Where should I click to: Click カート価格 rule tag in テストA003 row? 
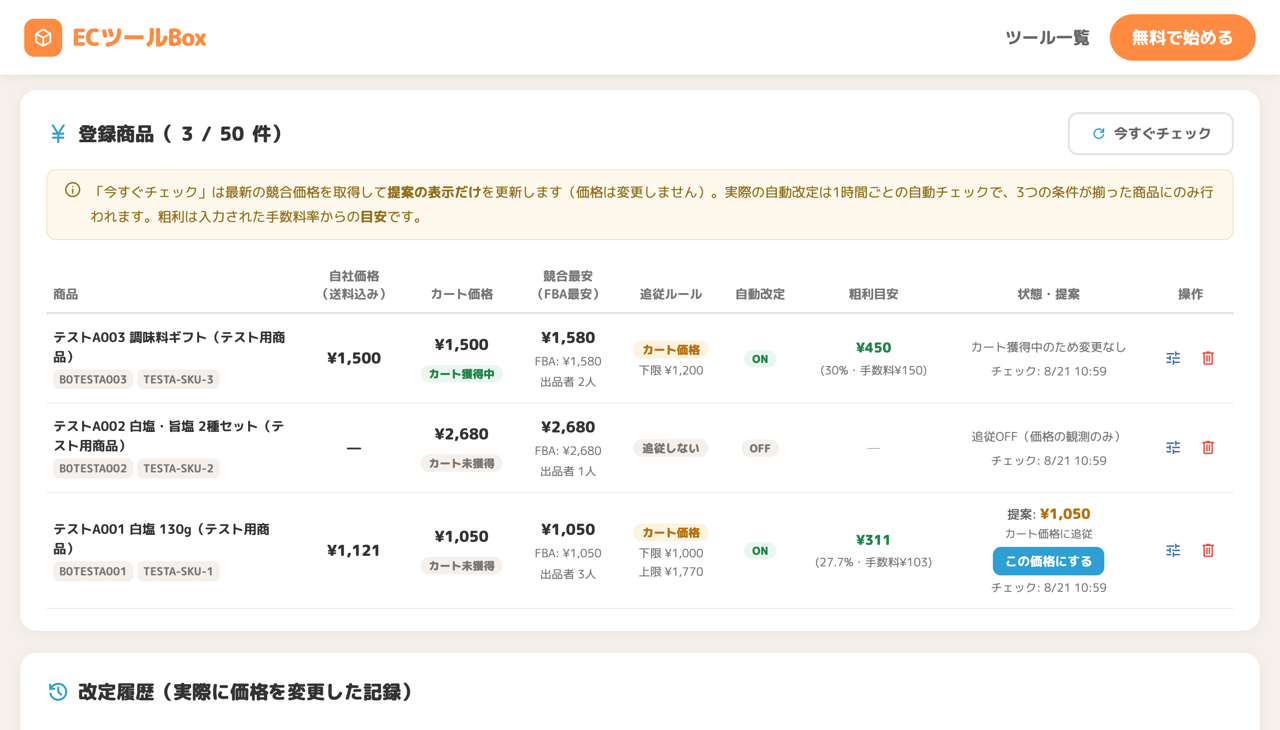(670, 350)
